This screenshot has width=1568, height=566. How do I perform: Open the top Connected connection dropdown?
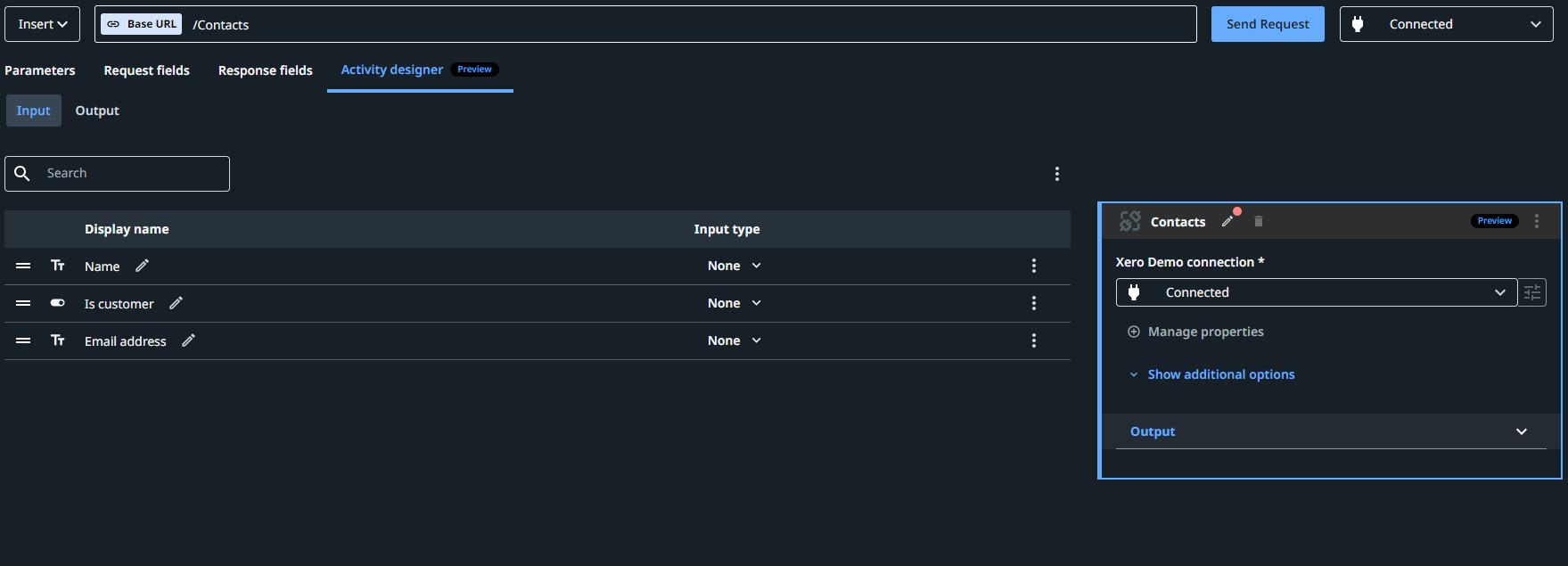click(1446, 24)
